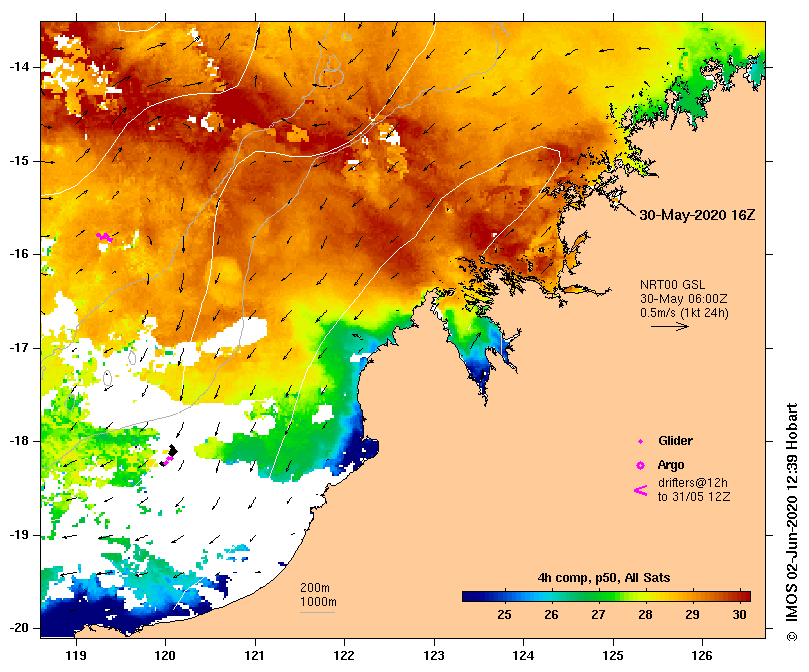Click the magenta drifters arrowhead legend icon
Image resolution: width=809 pixels, height=672 pixels.
pyautogui.click(x=640, y=490)
